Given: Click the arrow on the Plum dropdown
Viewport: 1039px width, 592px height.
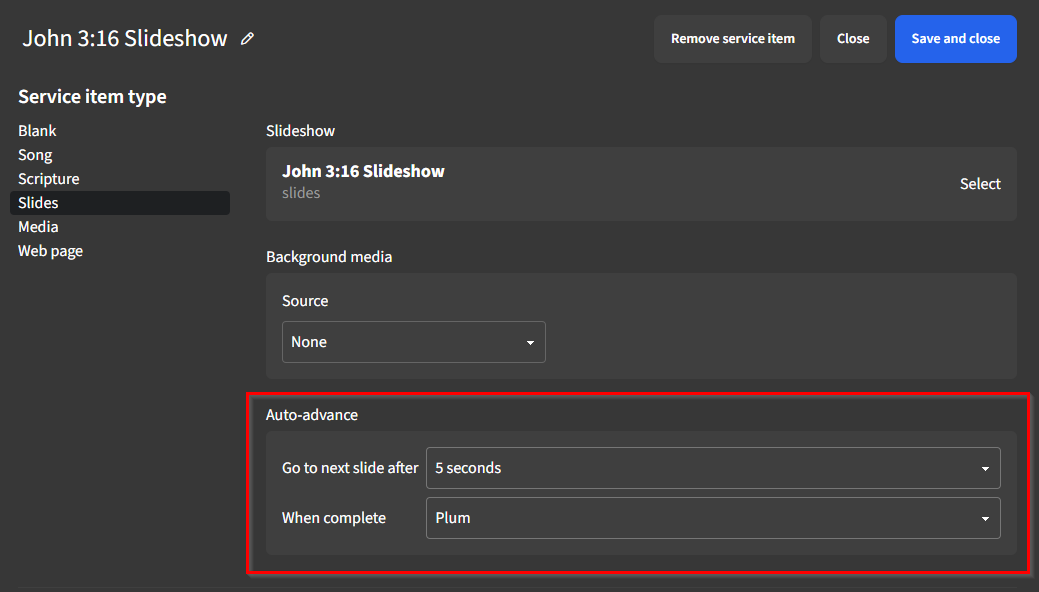Looking at the screenshot, I should [986, 518].
